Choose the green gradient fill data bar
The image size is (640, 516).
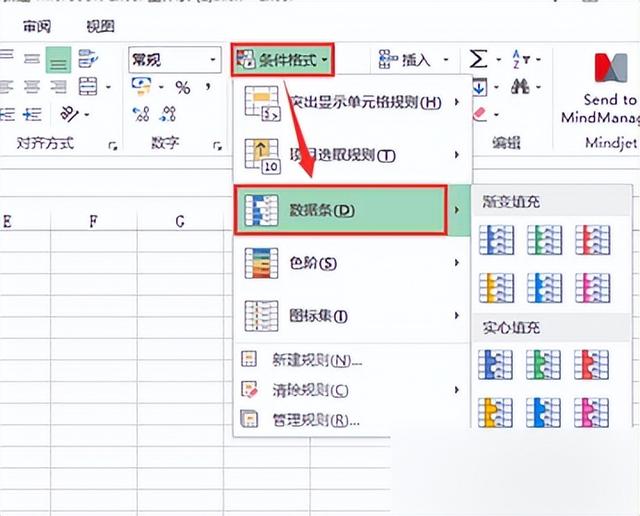(x=544, y=240)
